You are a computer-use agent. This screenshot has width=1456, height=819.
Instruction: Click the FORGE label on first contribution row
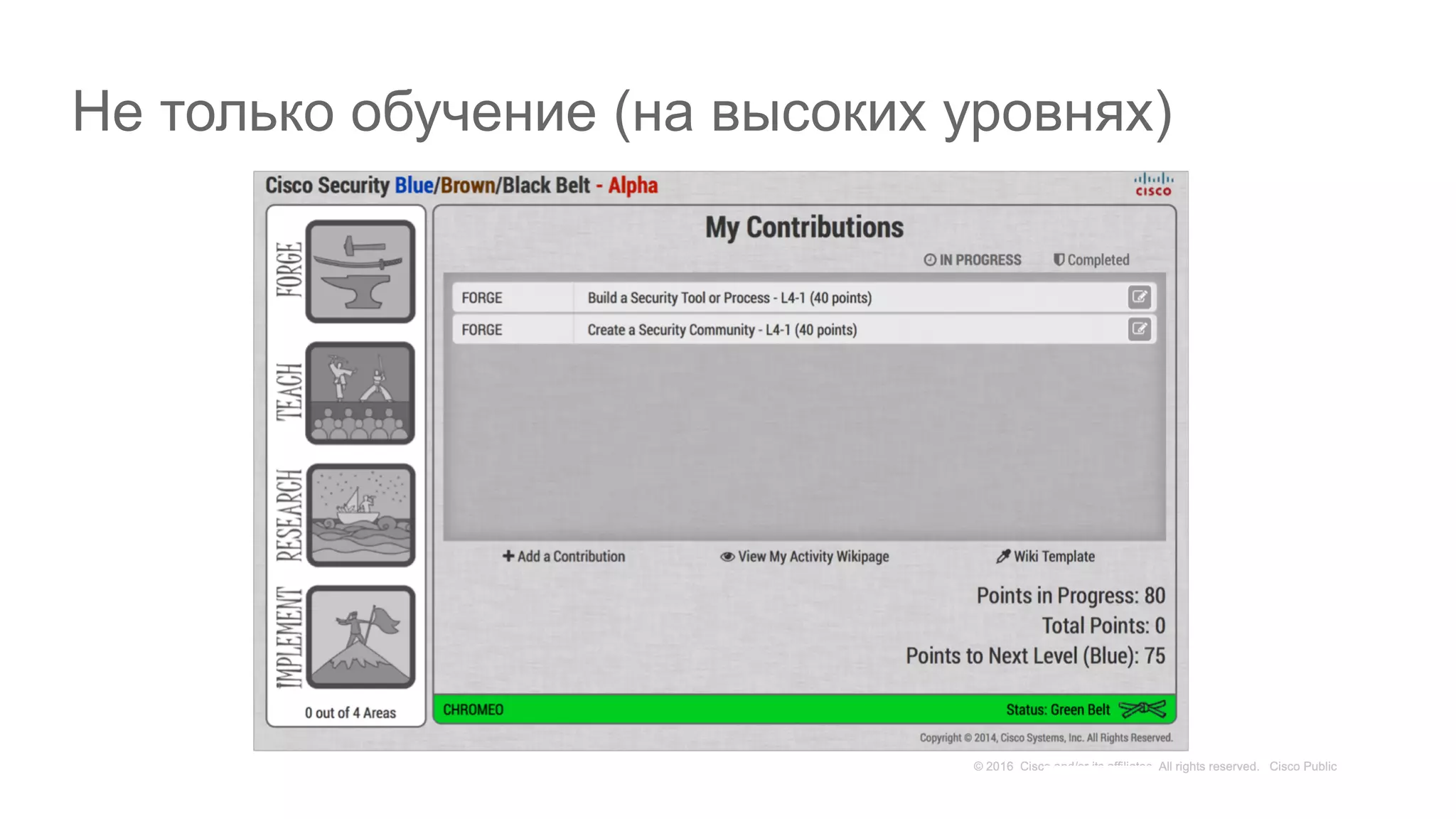pyautogui.click(x=482, y=298)
